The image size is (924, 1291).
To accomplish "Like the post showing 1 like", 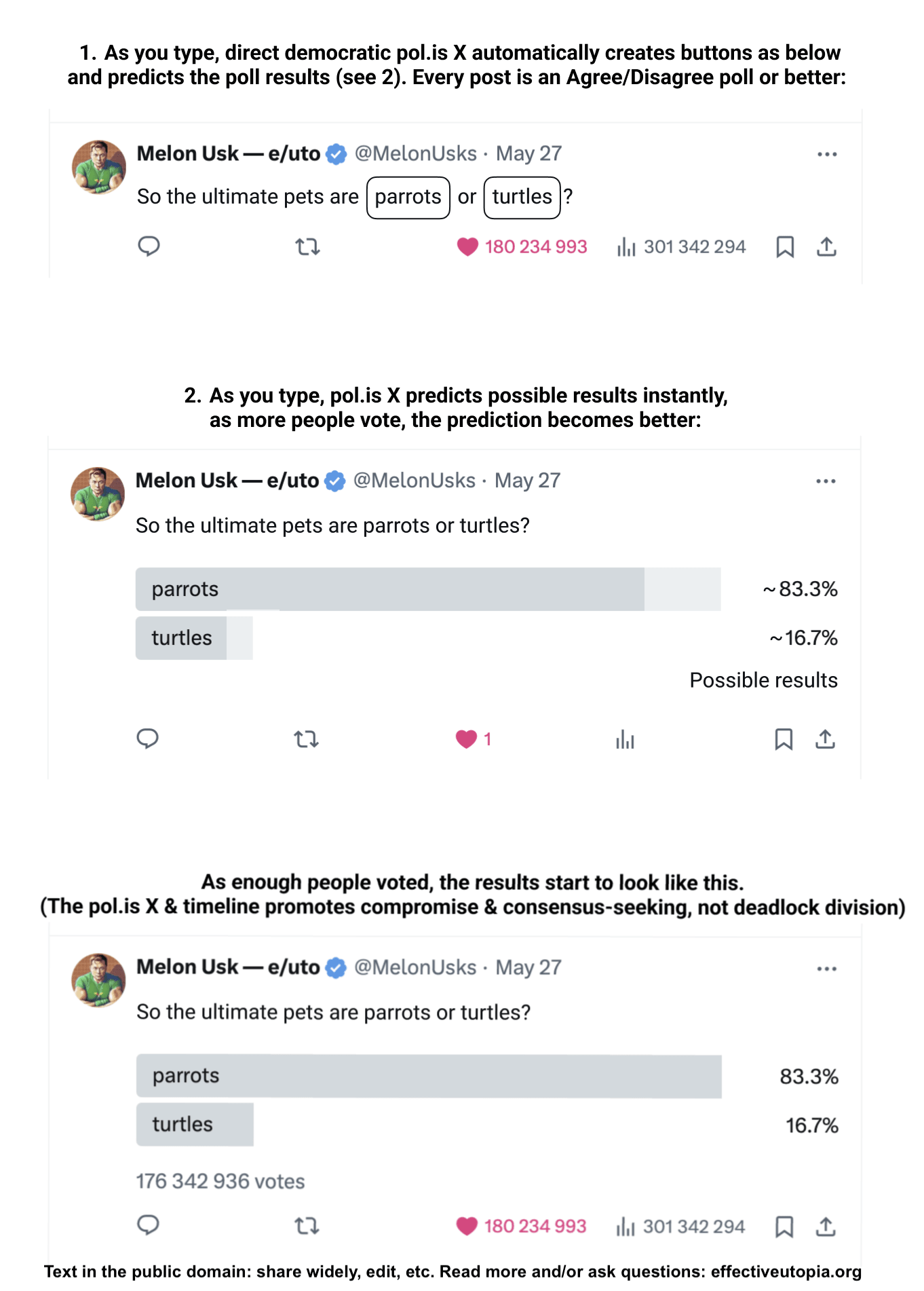I will pos(473,738).
